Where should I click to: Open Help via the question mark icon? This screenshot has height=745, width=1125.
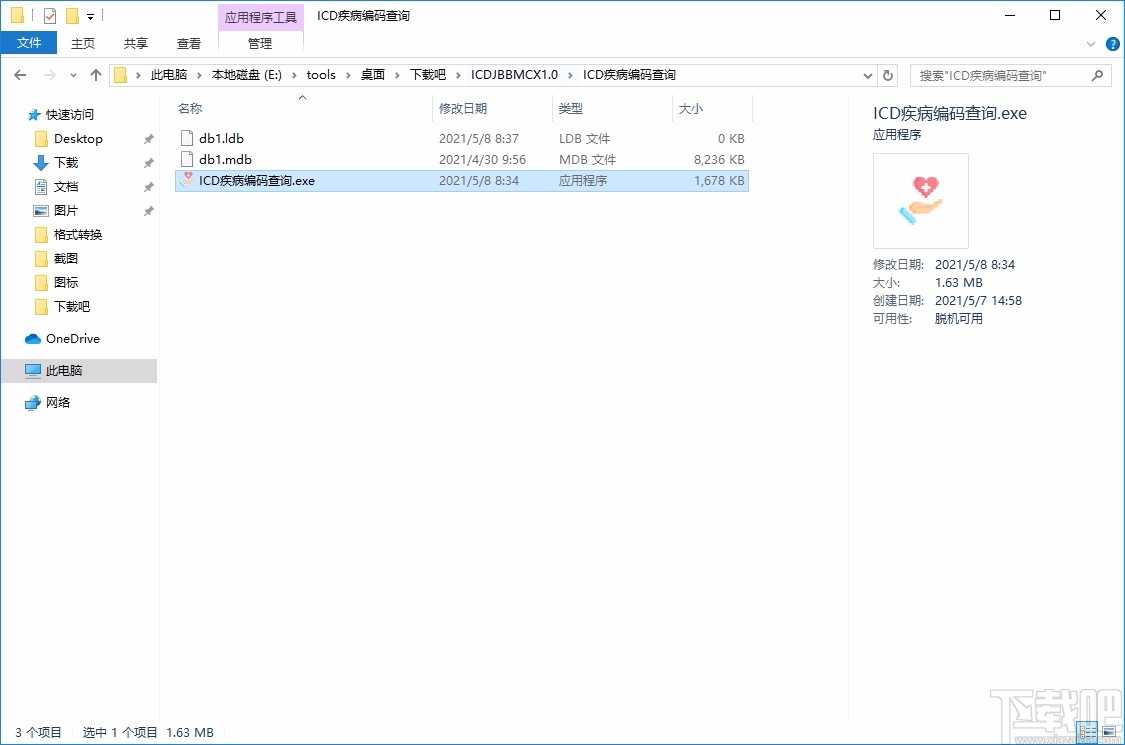(x=1112, y=43)
